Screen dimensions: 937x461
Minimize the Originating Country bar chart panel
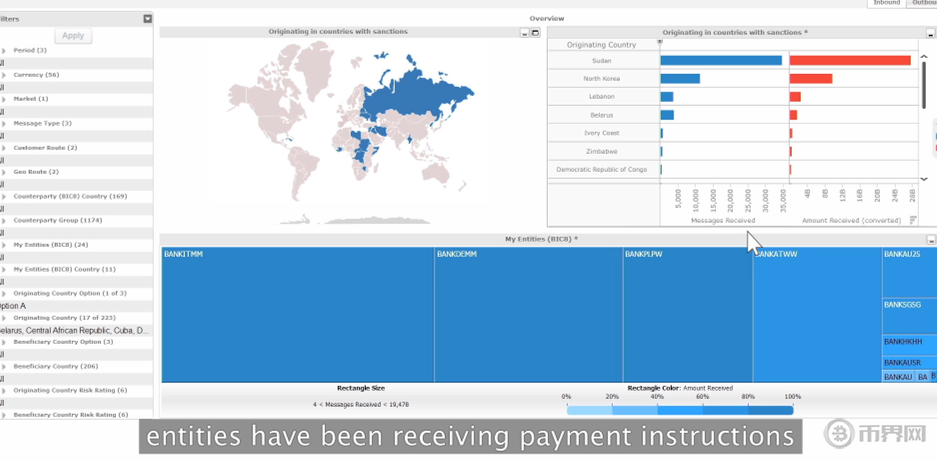click(930, 33)
